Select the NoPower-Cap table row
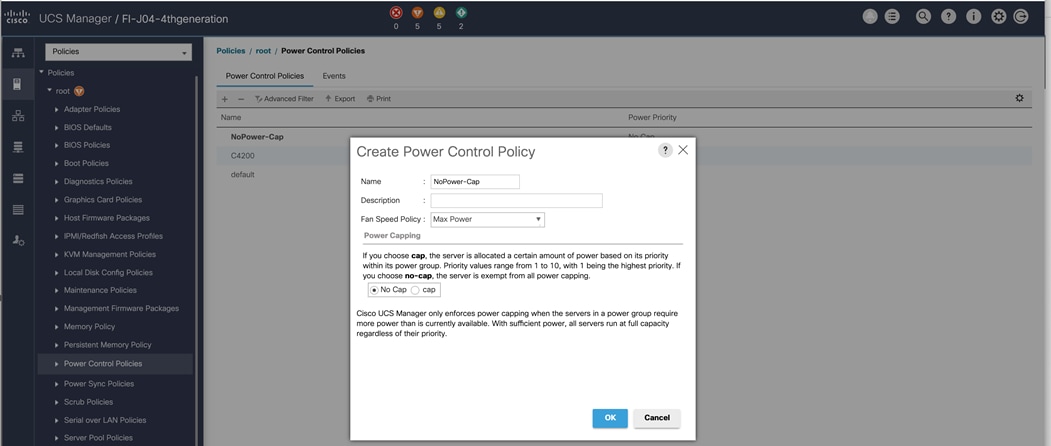The height and width of the screenshot is (446, 1051). click(x=625, y=137)
